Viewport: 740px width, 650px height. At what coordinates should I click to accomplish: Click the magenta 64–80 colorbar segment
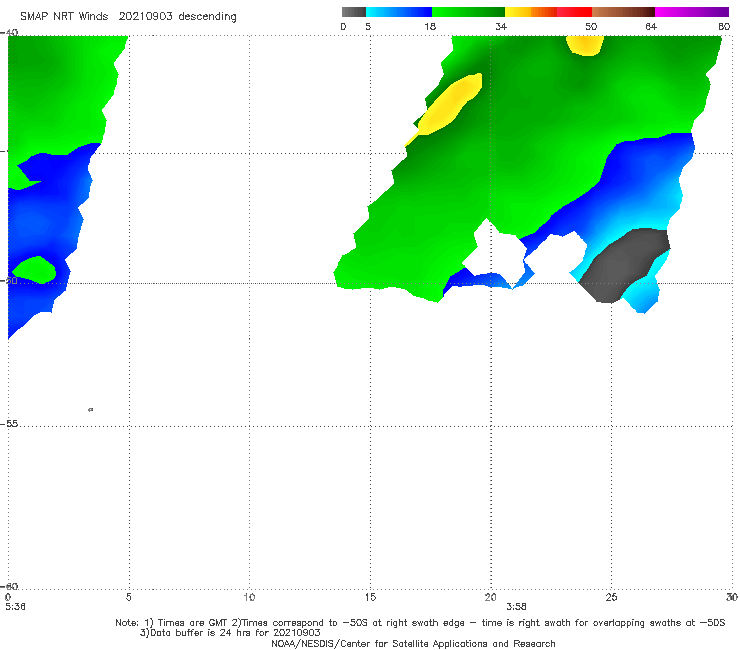[692, 12]
